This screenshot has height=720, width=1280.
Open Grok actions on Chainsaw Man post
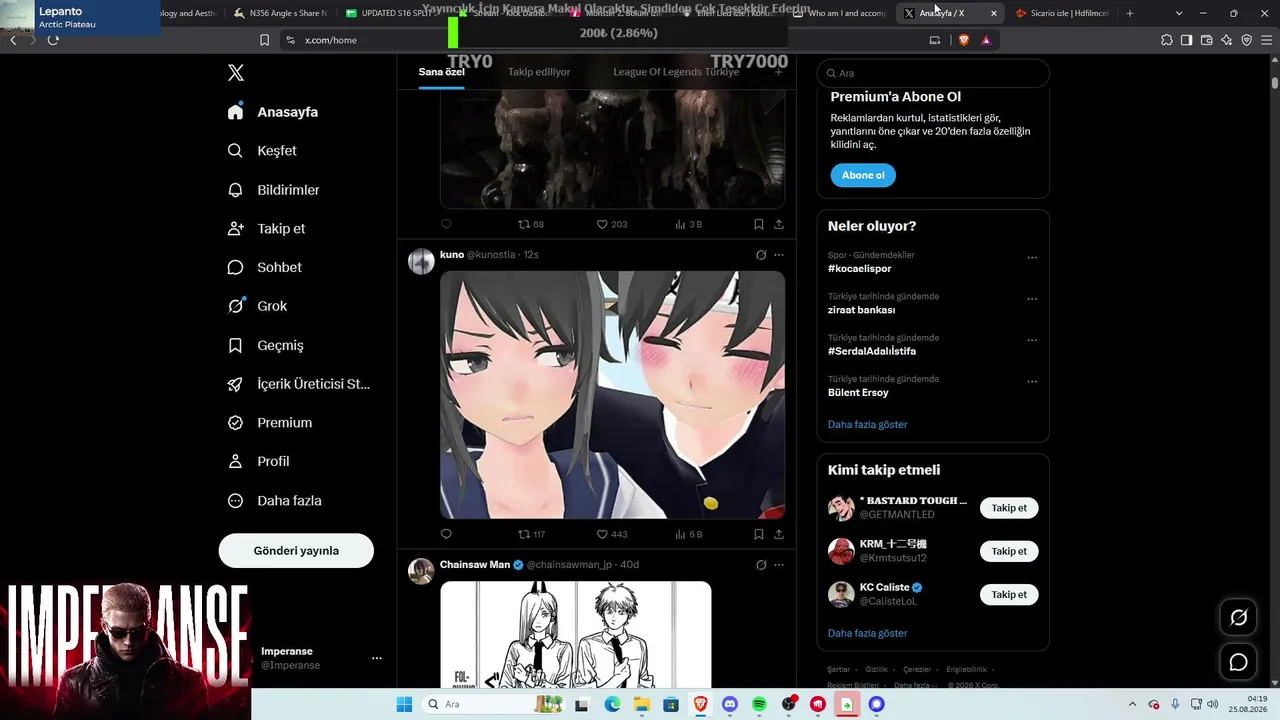point(761,565)
